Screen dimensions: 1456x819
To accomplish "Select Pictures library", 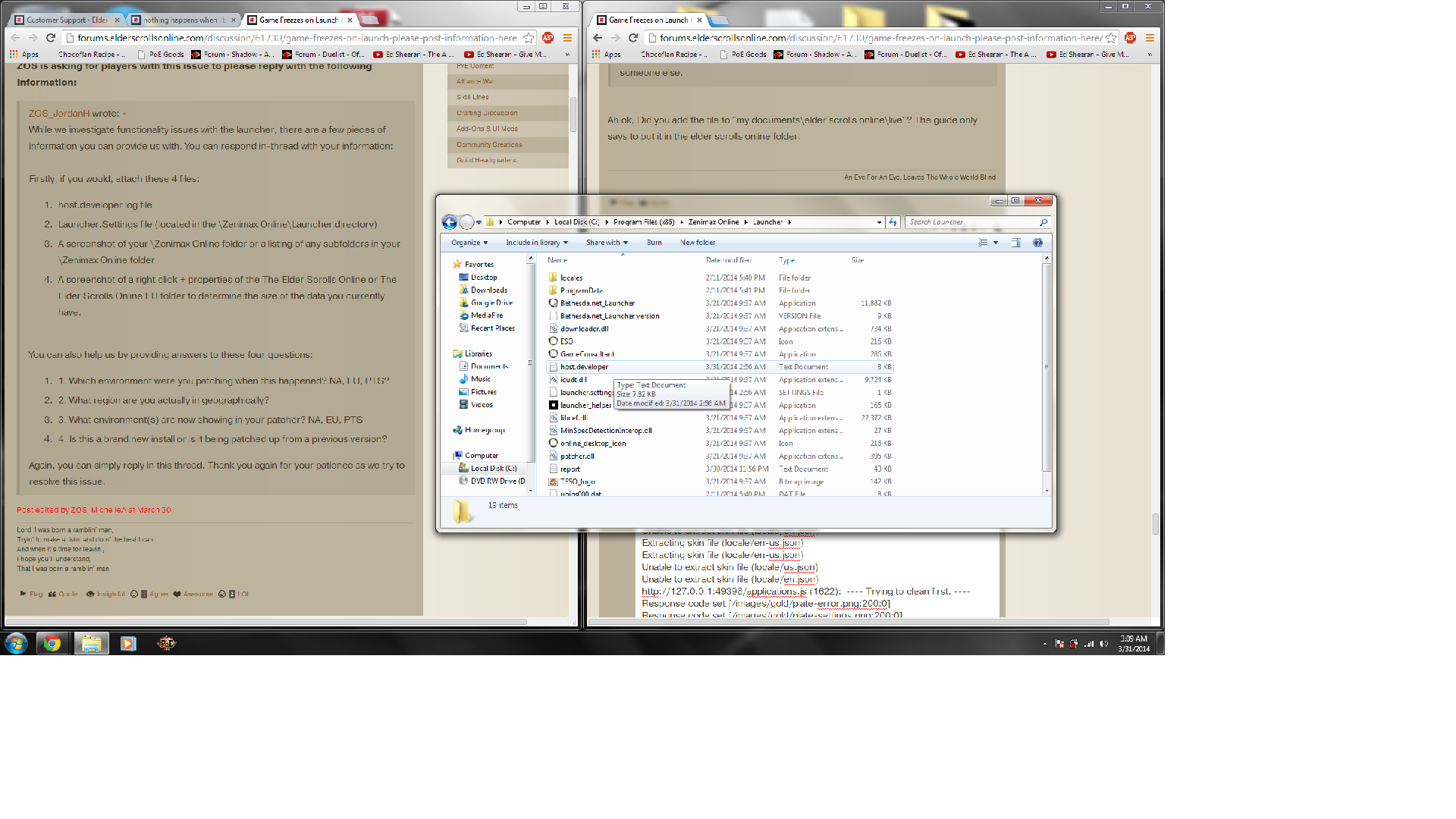I will tap(484, 392).
